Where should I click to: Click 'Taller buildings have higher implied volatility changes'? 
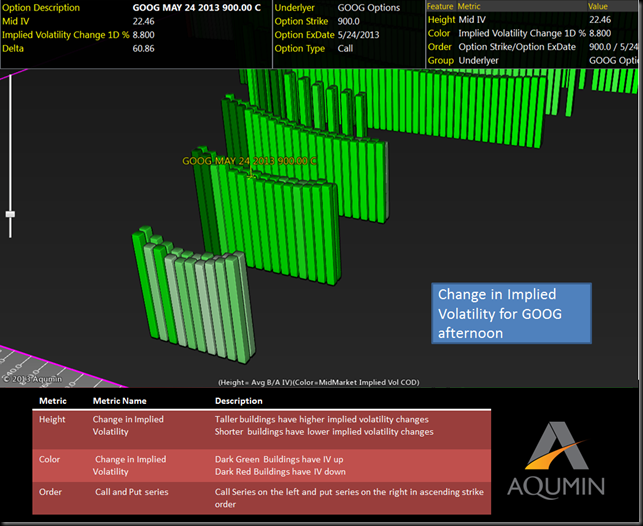(x=322, y=419)
